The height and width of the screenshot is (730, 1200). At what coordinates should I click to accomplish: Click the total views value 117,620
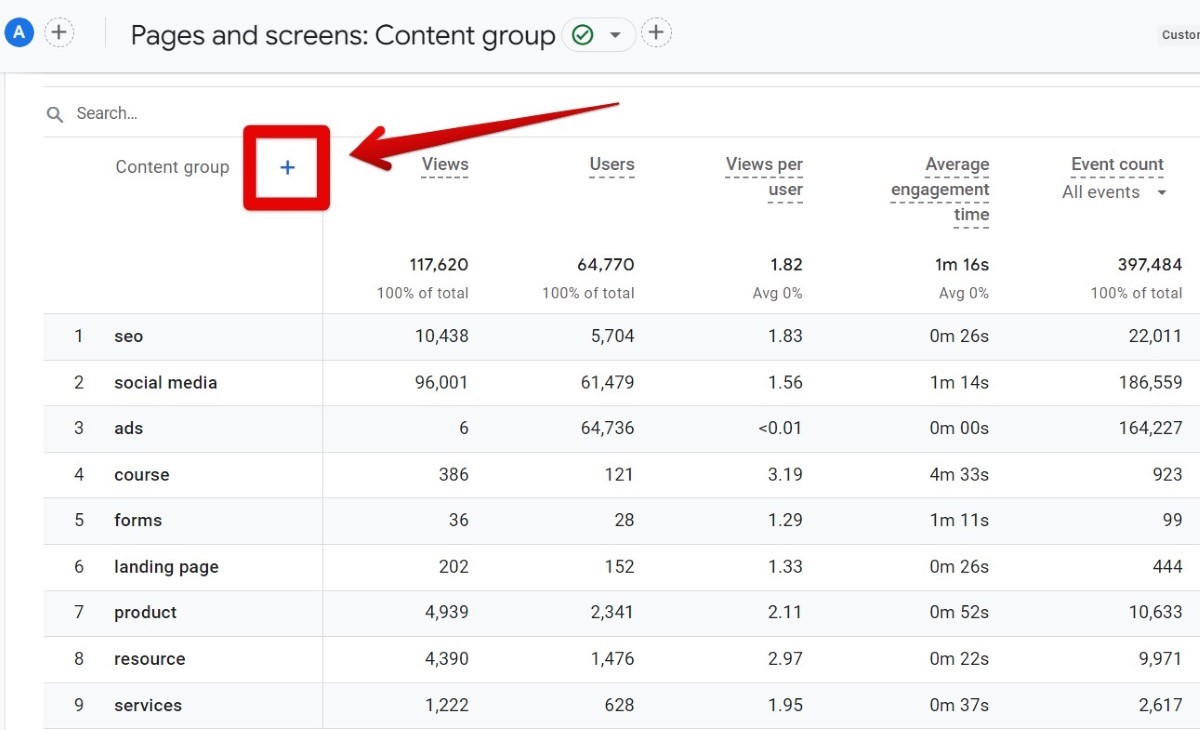[439, 265]
